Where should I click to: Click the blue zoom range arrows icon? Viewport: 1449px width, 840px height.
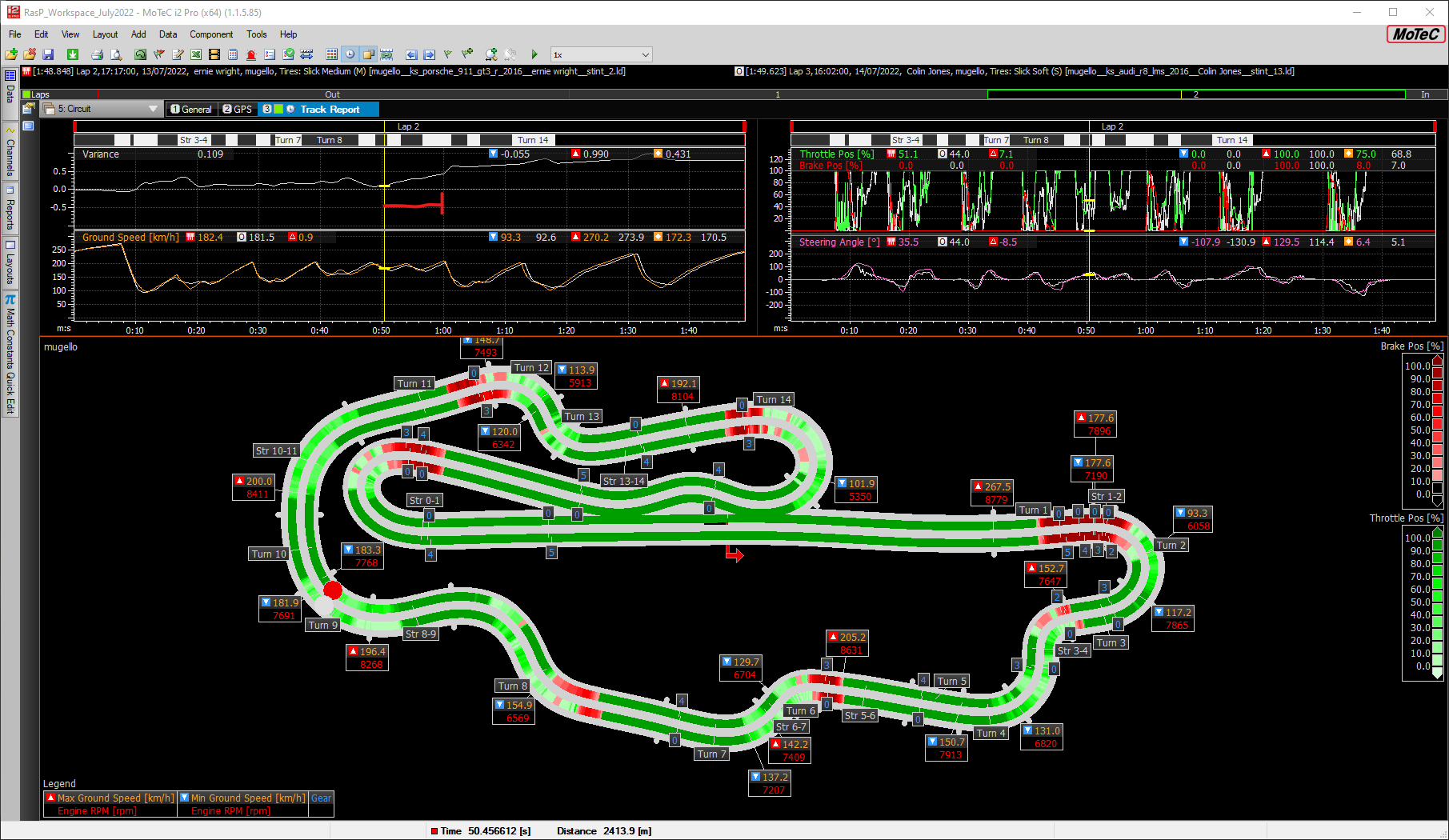pos(307,54)
